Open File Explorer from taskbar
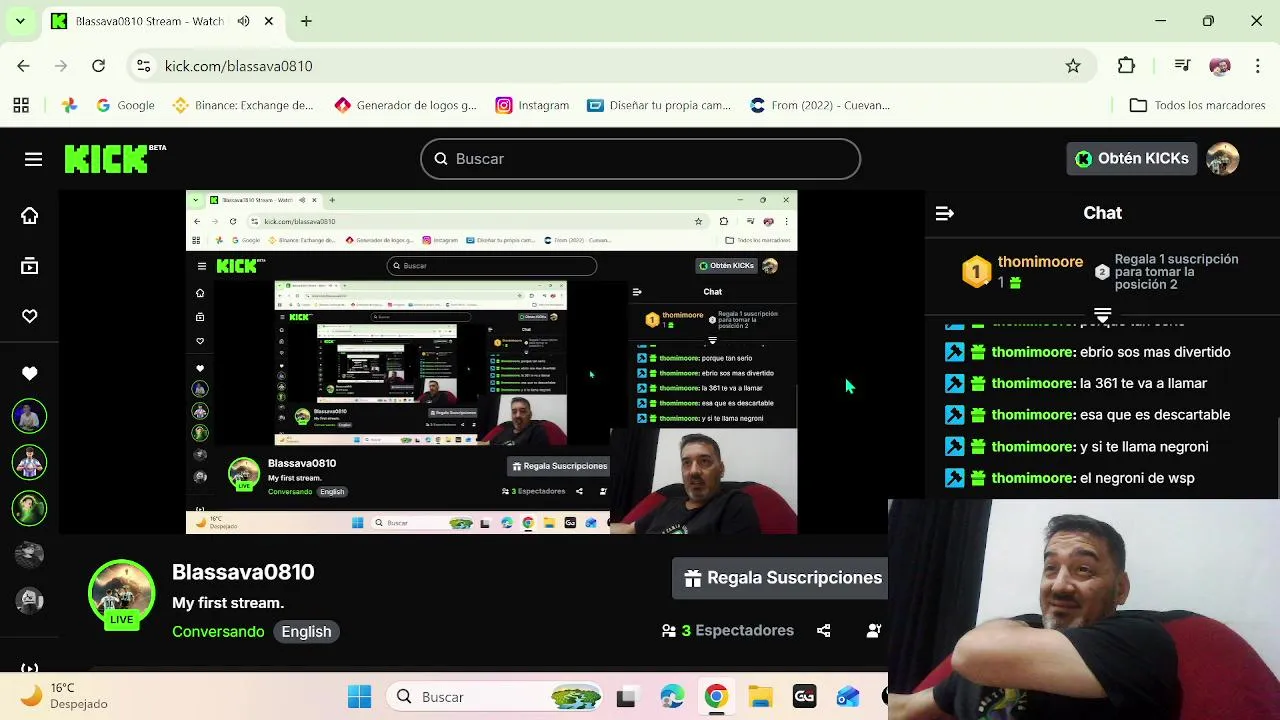 (760, 697)
